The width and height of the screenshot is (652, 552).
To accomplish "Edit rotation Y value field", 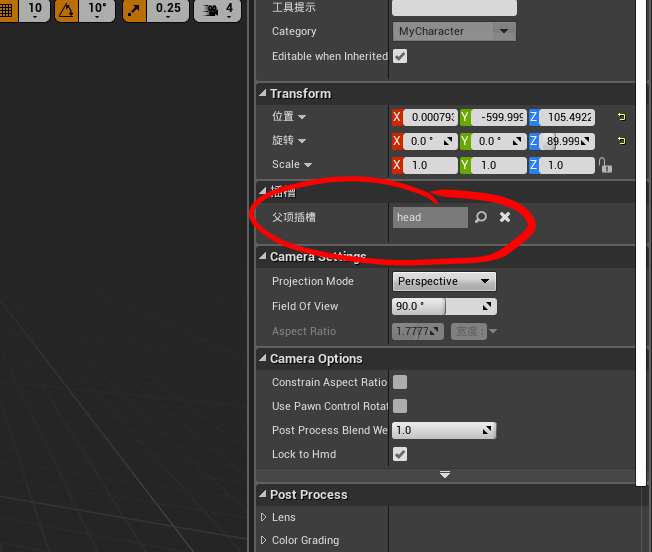I will 499,141.
